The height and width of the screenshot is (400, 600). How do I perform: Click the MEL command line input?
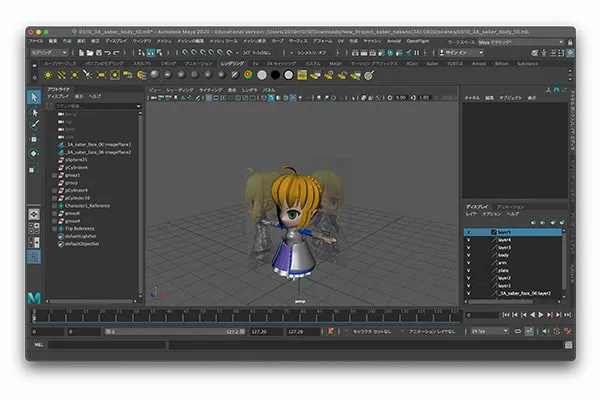click(107, 345)
